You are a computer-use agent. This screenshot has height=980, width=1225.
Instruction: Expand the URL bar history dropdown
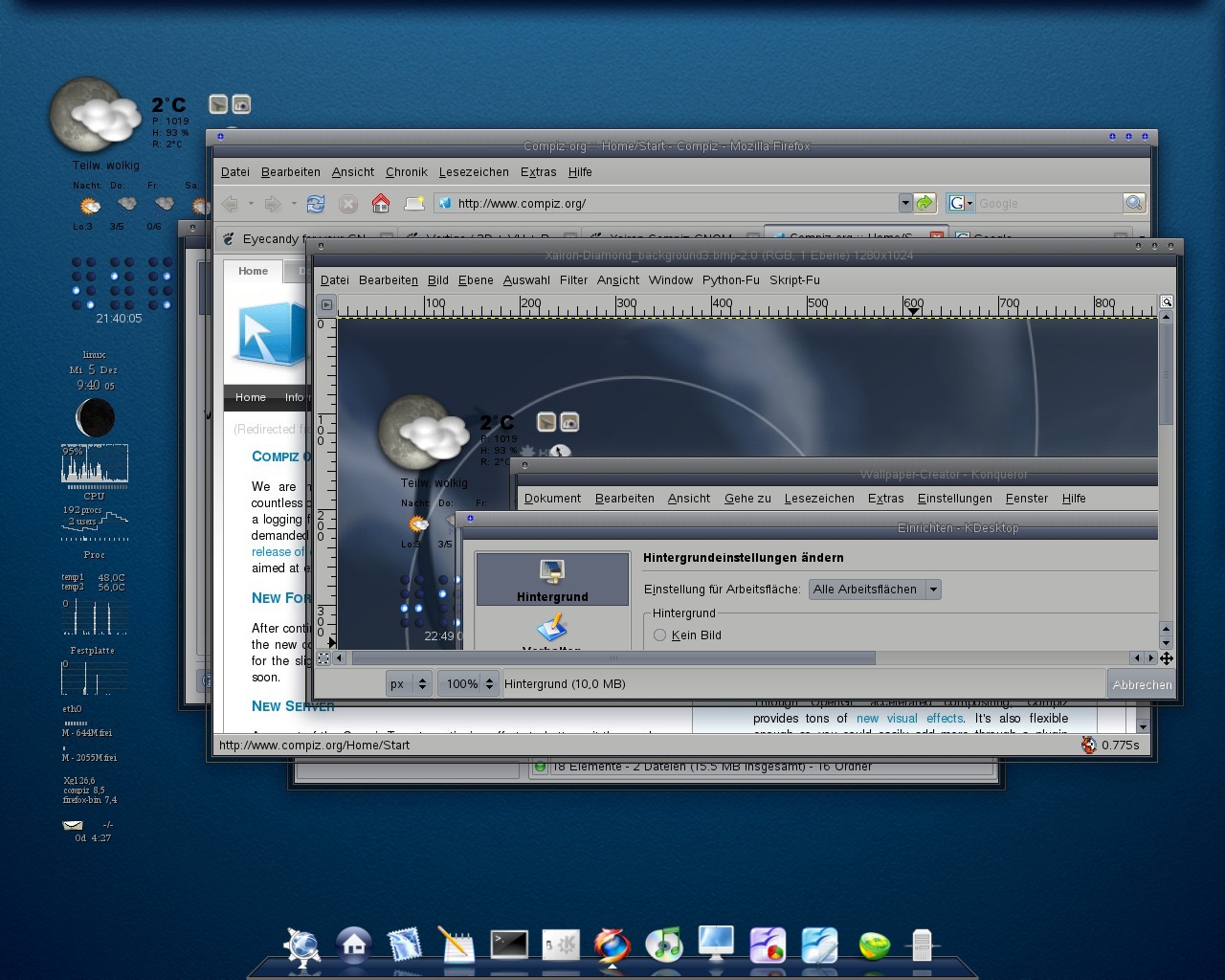click(x=905, y=203)
